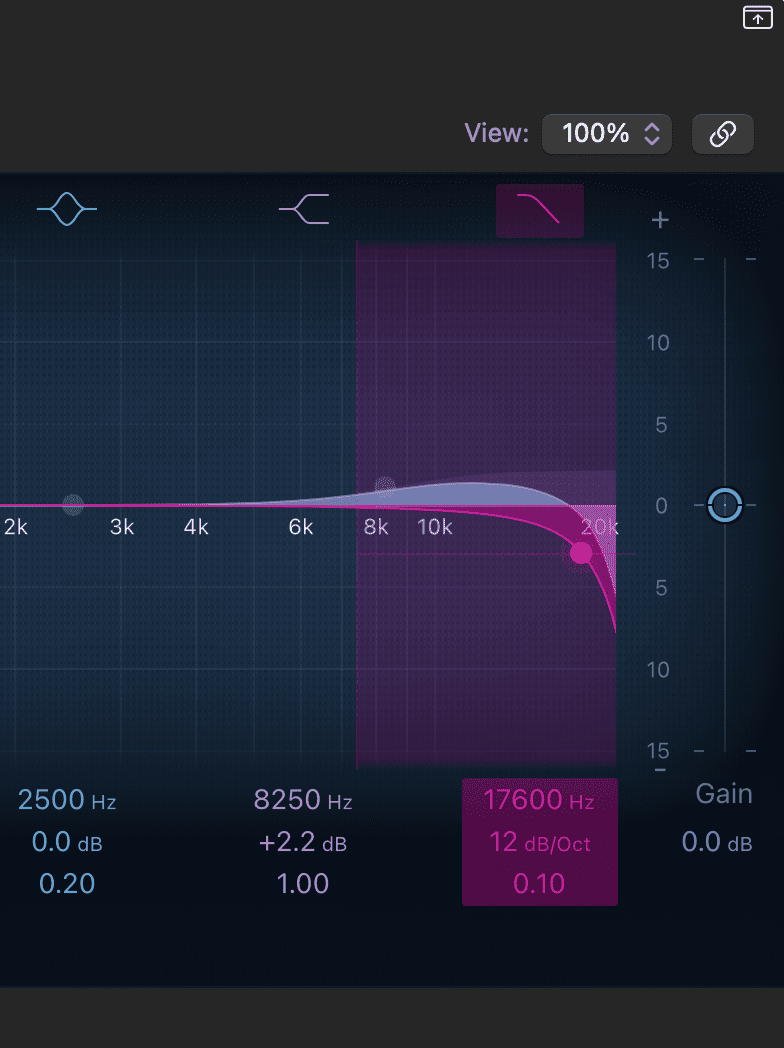Viewport: 784px width, 1048px height.
Task: Click the 2500 Hz frequency value
Action: [x=67, y=799]
